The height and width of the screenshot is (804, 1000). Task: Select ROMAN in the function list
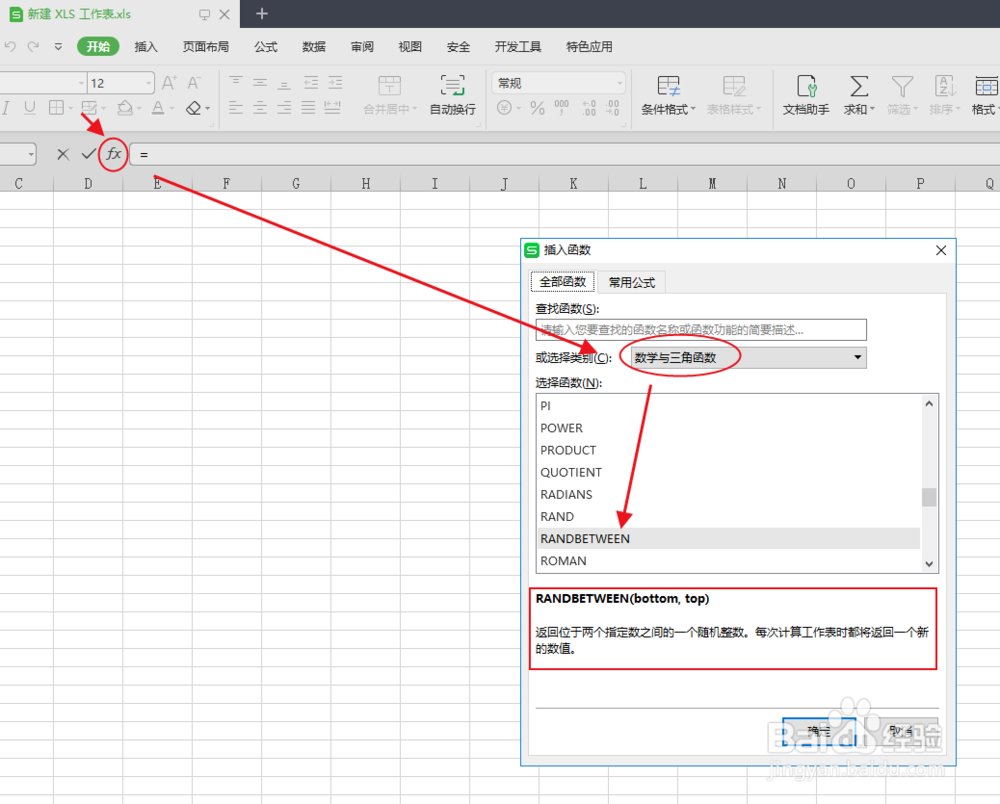[x=729, y=561]
